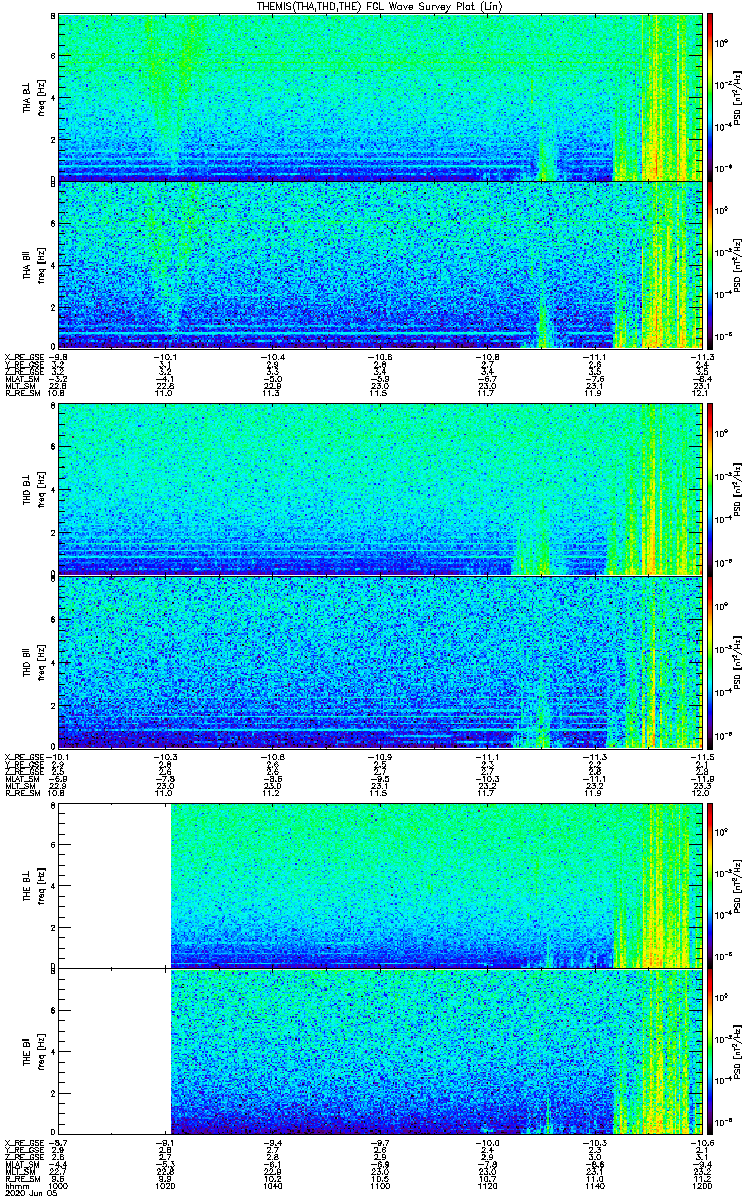Click the THD BL panel PSD color bar
Screen dimensions: 750x1200
click(710, 489)
